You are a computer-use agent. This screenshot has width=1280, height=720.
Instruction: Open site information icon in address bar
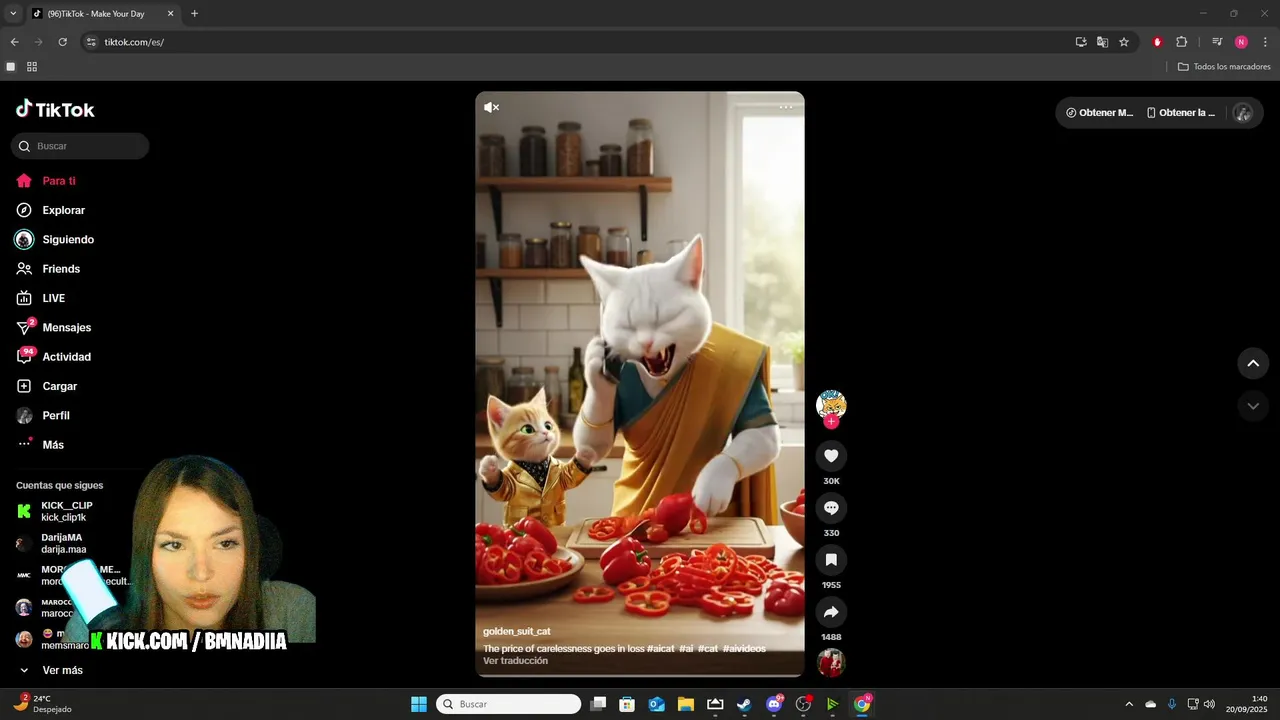(x=91, y=42)
